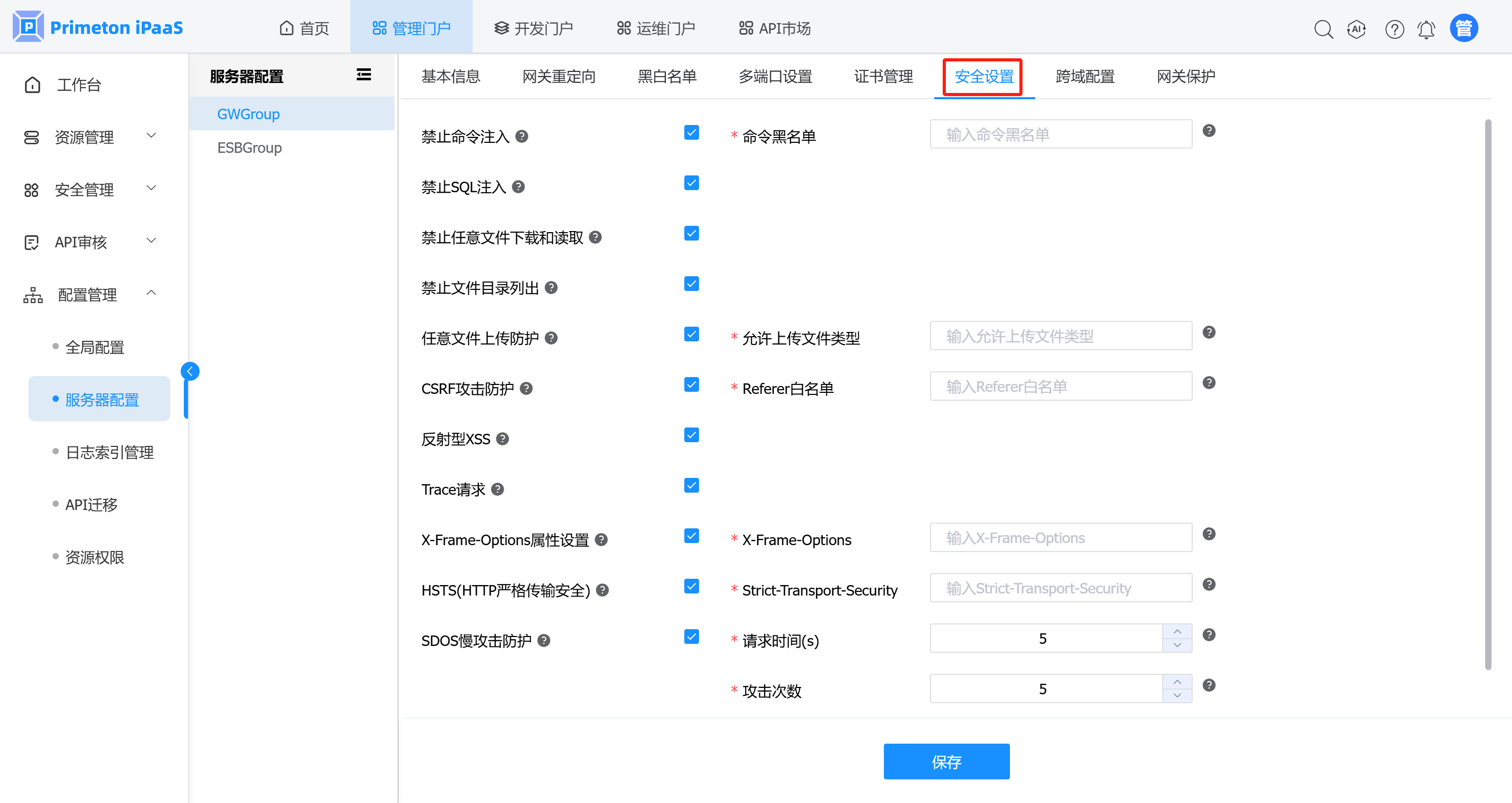Open the notifications bell

(x=1426, y=29)
